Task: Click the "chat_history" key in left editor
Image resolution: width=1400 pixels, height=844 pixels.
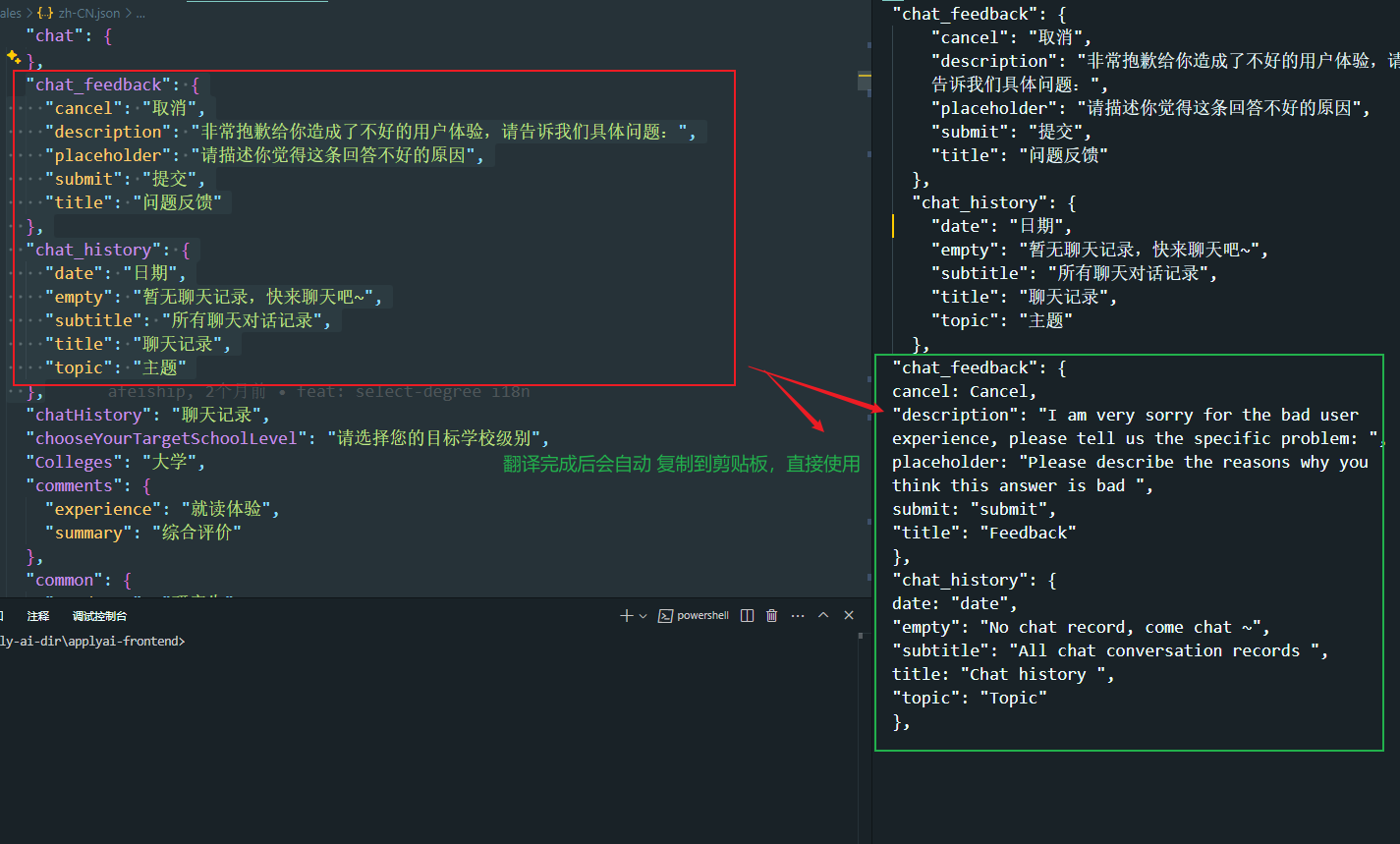Action: point(93,250)
